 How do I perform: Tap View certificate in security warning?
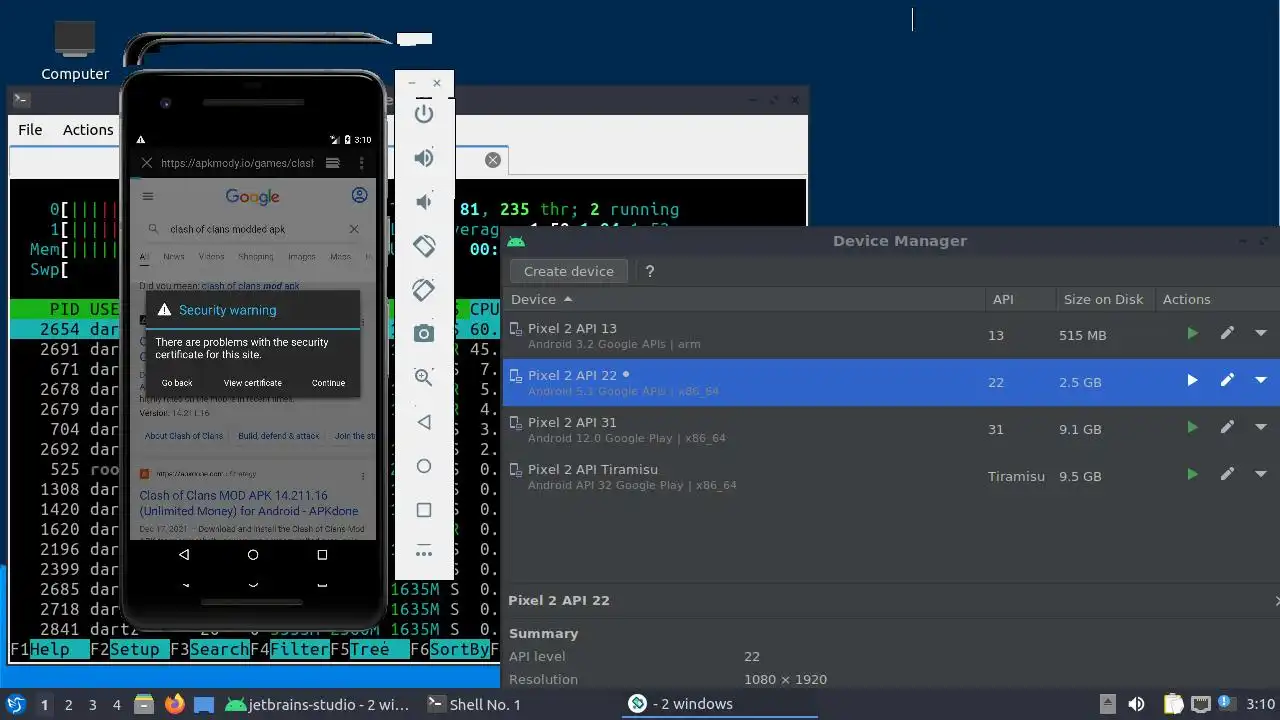253,383
